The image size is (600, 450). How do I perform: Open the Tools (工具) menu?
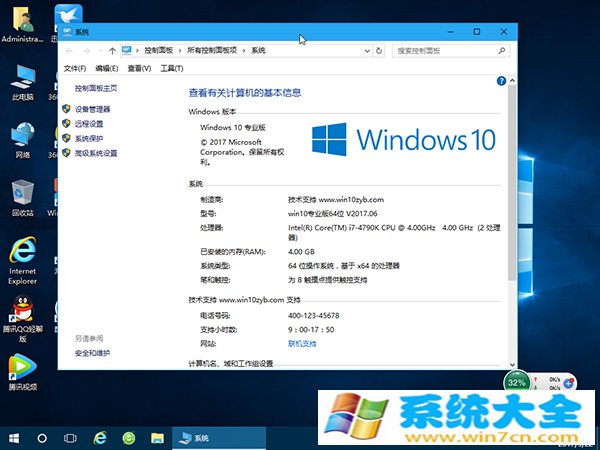tap(171, 68)
